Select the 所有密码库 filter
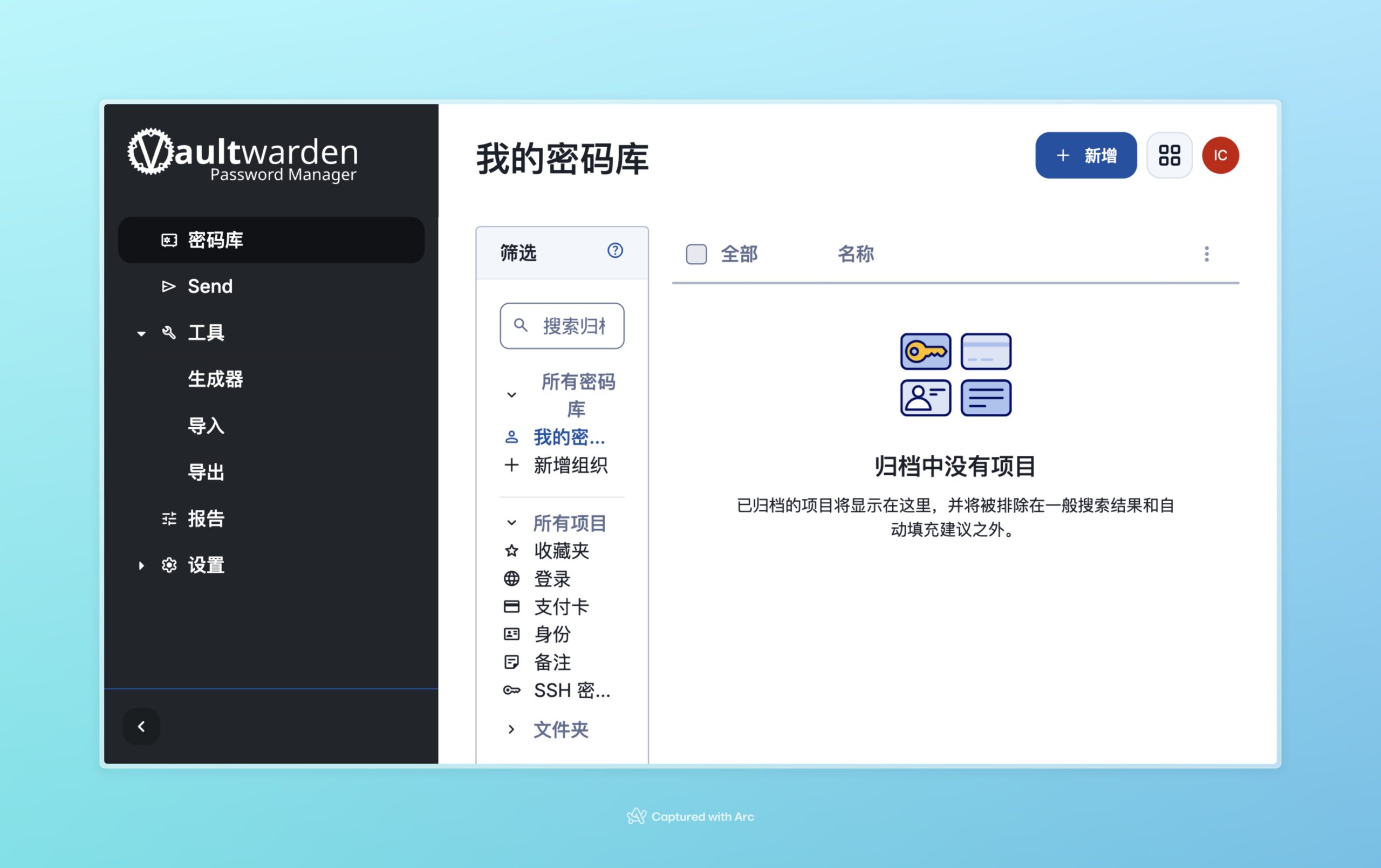Viewport: 1381px width, 868px height. 578,395
